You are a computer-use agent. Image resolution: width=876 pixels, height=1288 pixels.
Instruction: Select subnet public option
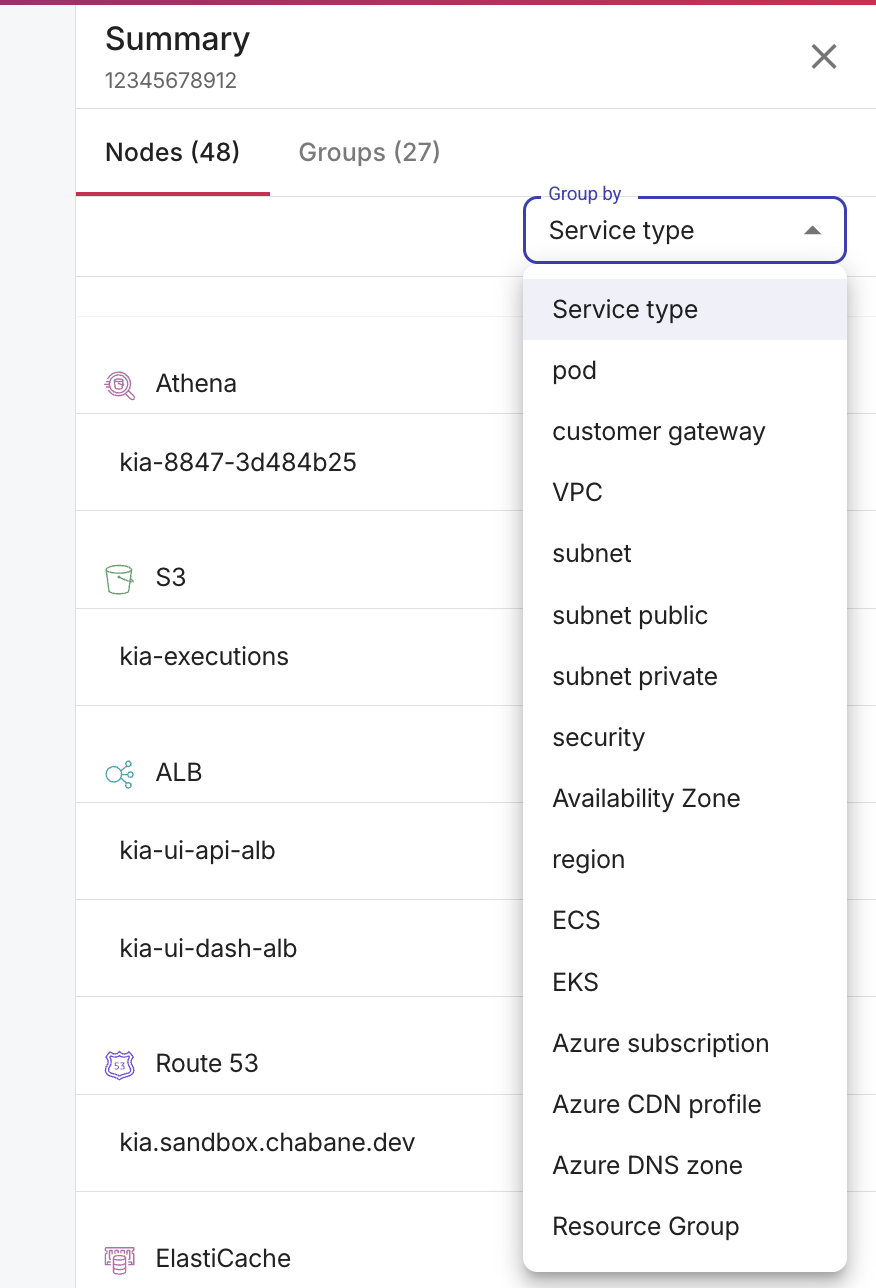coord(685,615)
